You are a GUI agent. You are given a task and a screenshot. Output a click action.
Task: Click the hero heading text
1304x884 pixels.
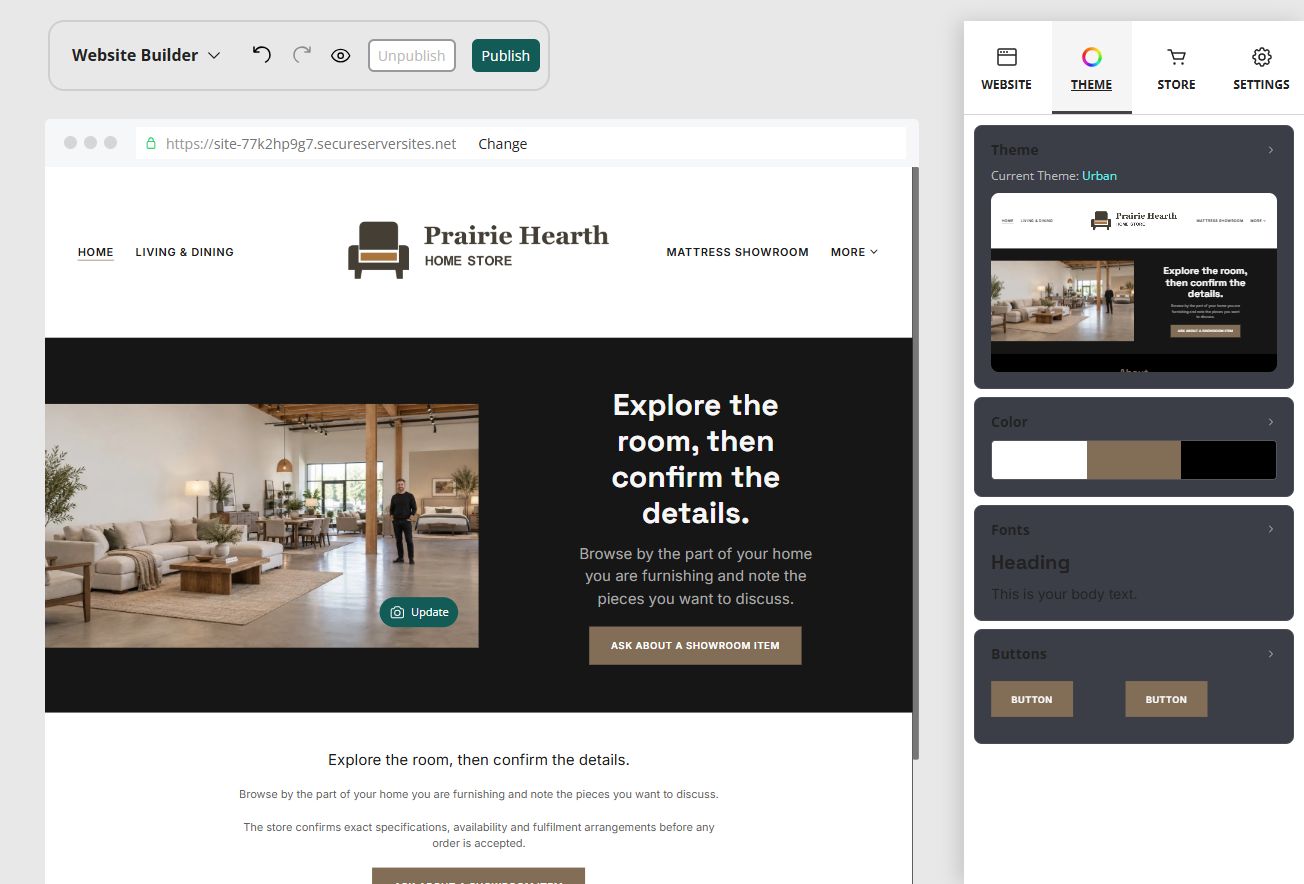(x=696, y=459)
